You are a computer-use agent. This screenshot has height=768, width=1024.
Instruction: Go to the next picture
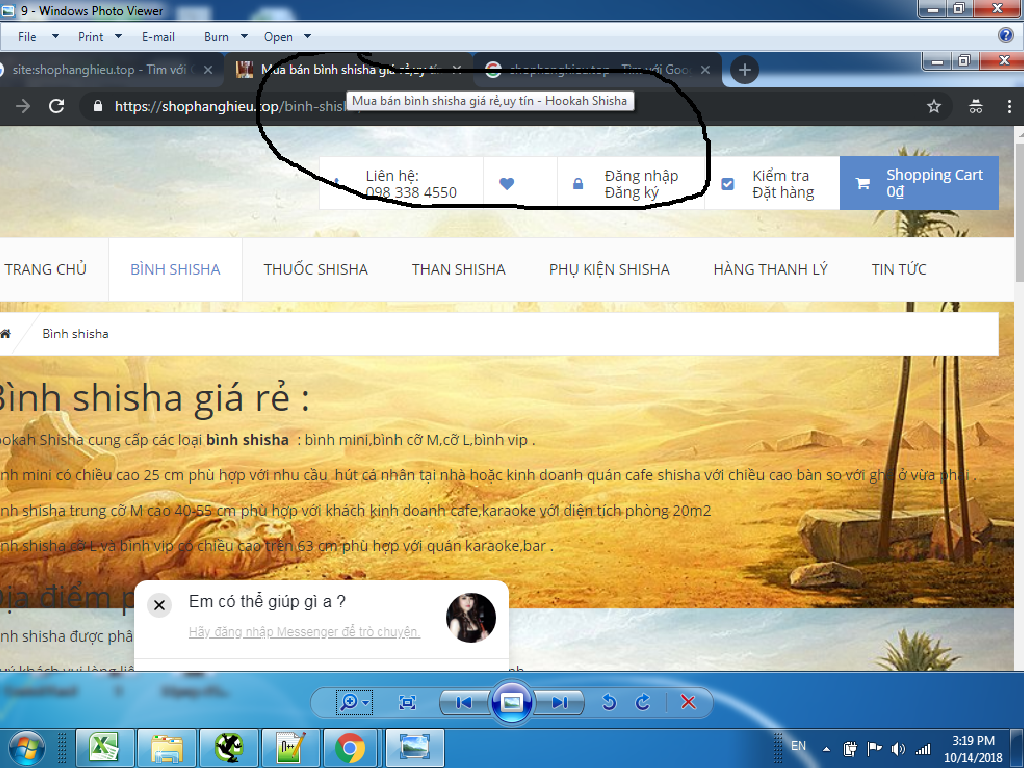(559, 703)
